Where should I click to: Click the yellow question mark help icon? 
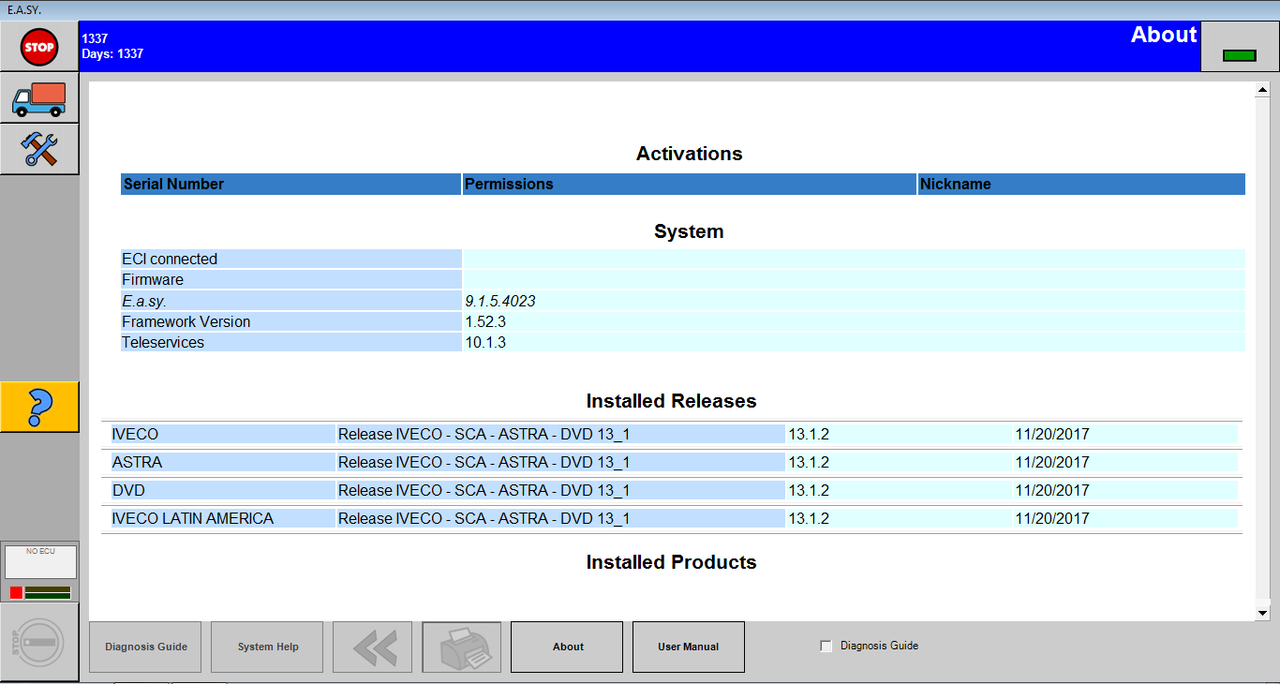click(39, 406)
